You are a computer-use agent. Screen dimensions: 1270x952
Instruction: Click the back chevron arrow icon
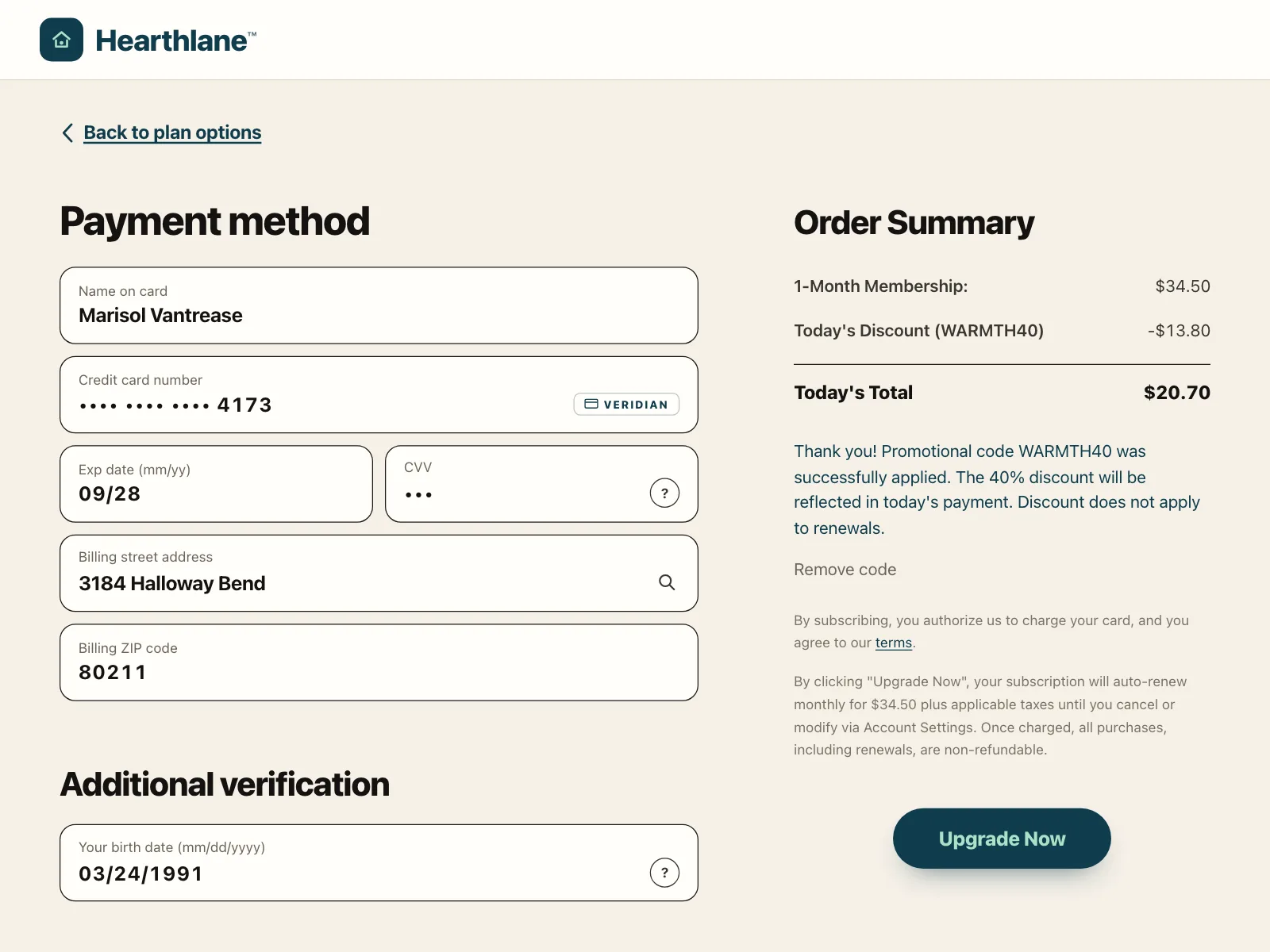tap(67, 132)
